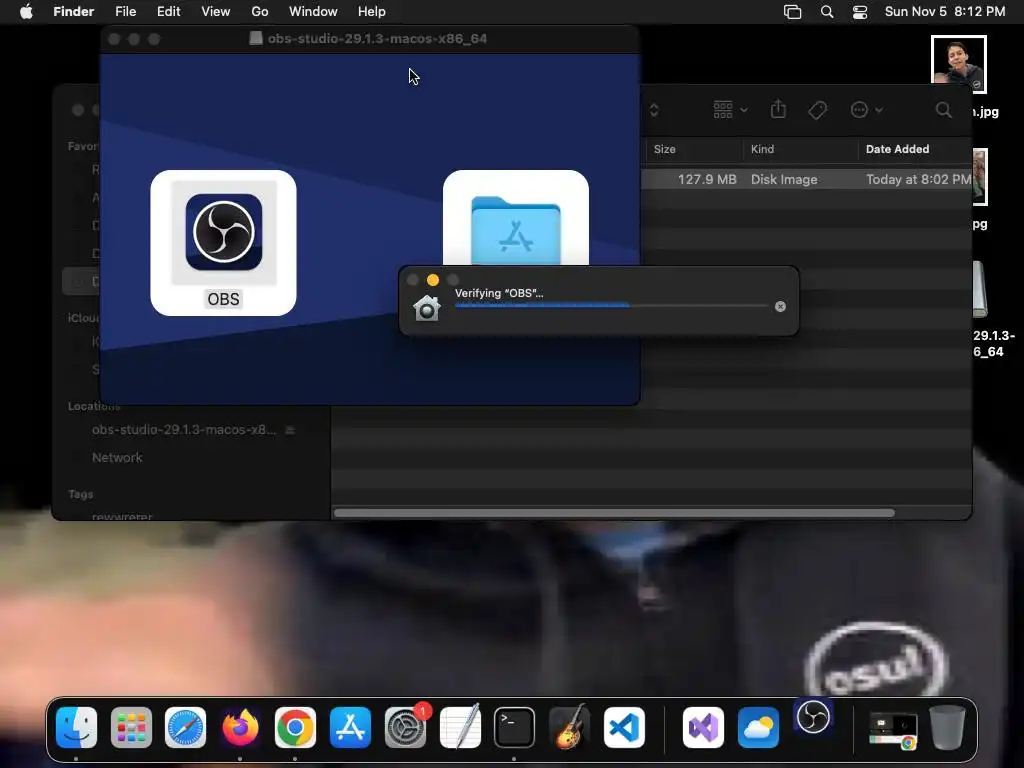Open the Apple menu
The height and width of the screenshot is (768, 1024).
click(26, 12)
